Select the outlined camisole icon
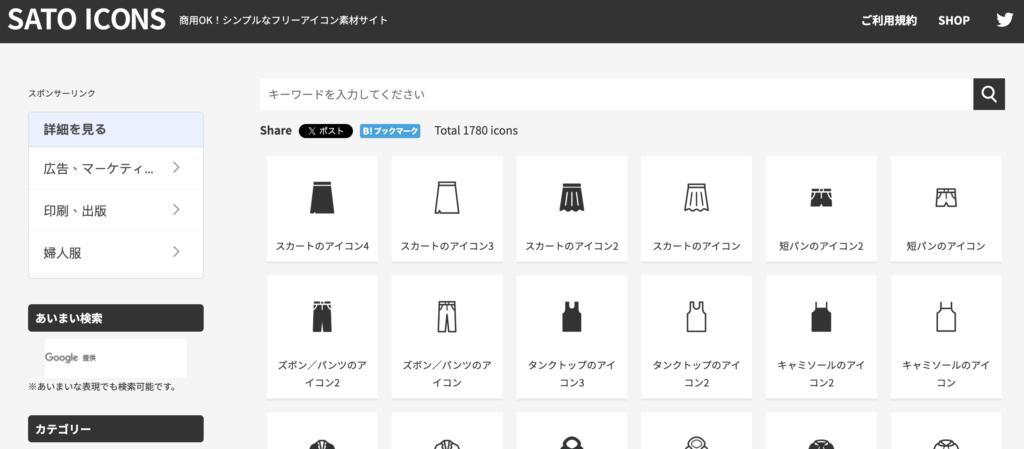 946,317
